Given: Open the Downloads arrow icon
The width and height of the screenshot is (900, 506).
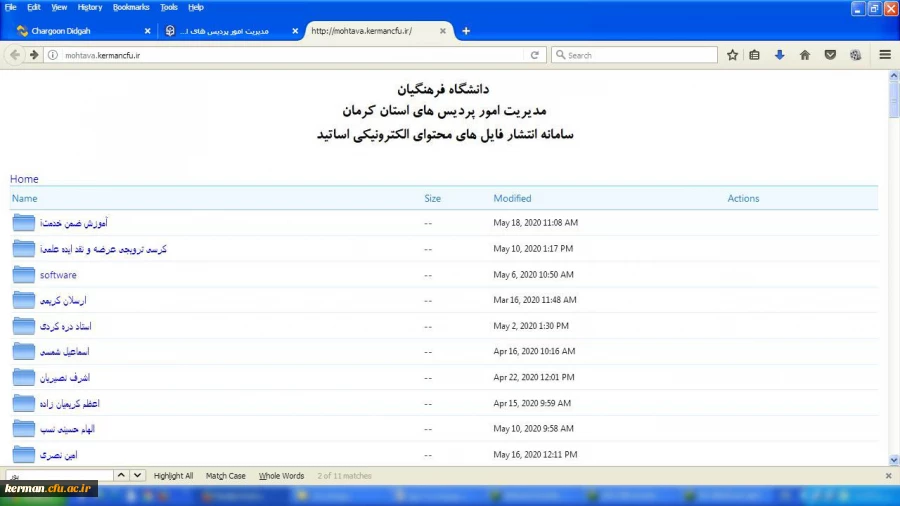Looking at the screenshot, I should point(779,55).
